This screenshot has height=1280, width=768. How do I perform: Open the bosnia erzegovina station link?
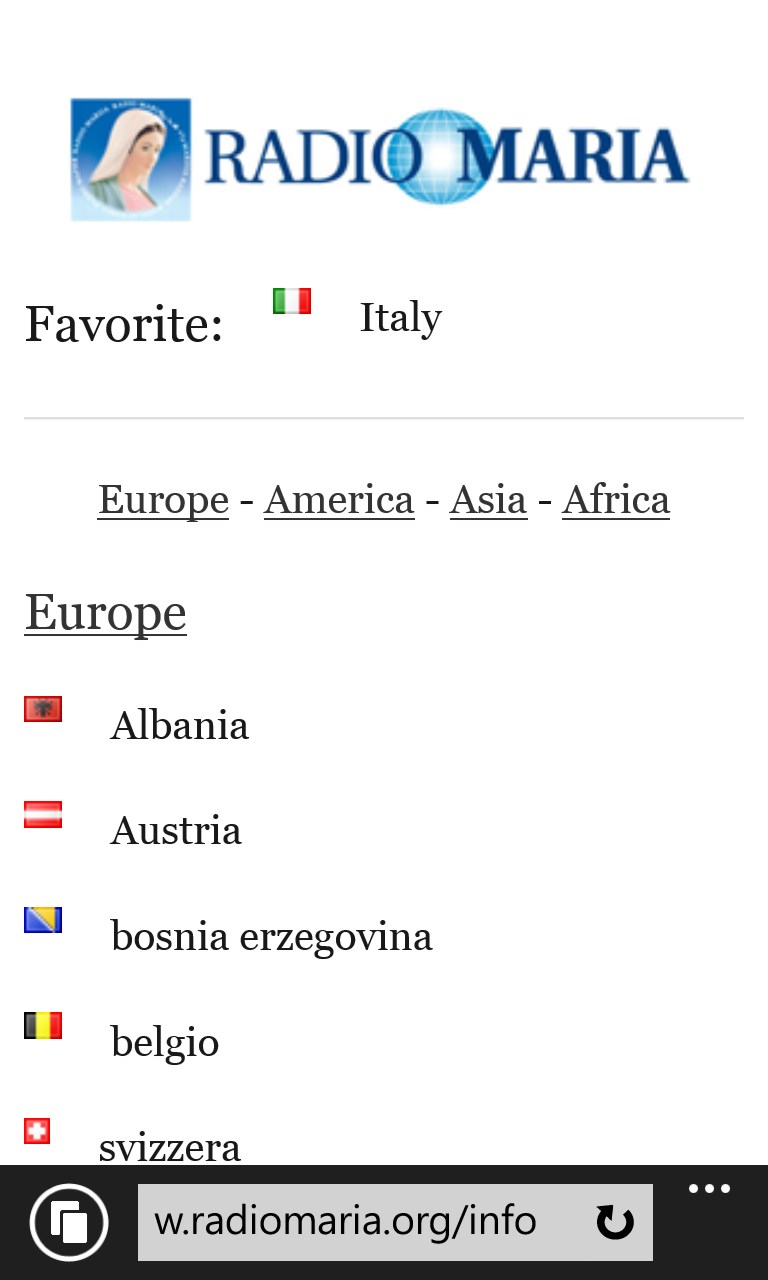point(271,937)
